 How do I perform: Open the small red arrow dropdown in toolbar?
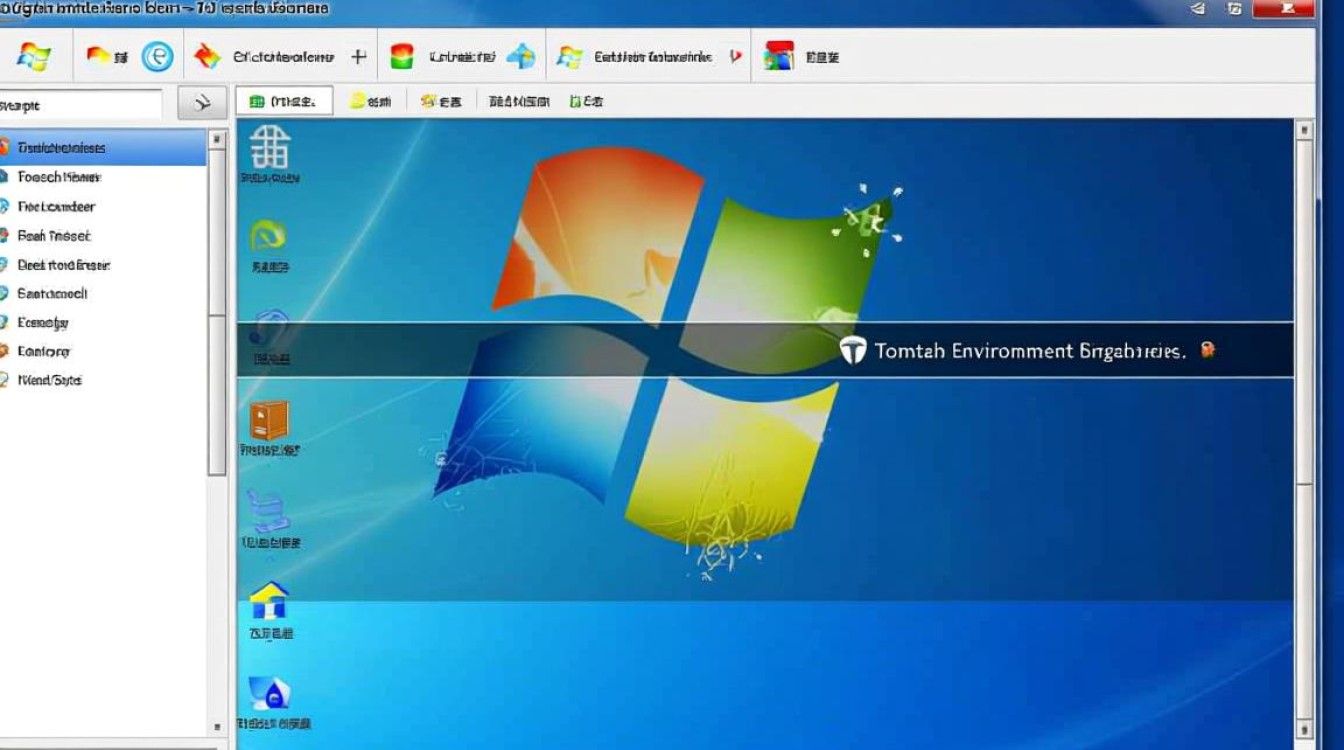tap(735, 57)
